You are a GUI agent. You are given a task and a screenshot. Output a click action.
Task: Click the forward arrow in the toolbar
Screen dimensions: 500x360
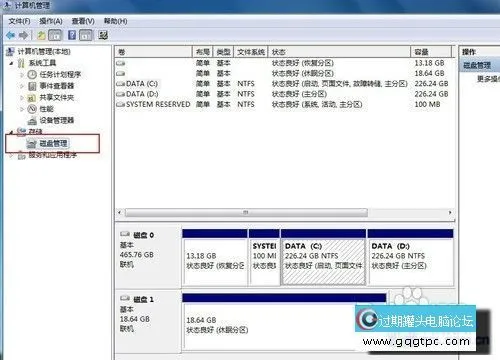23,35
